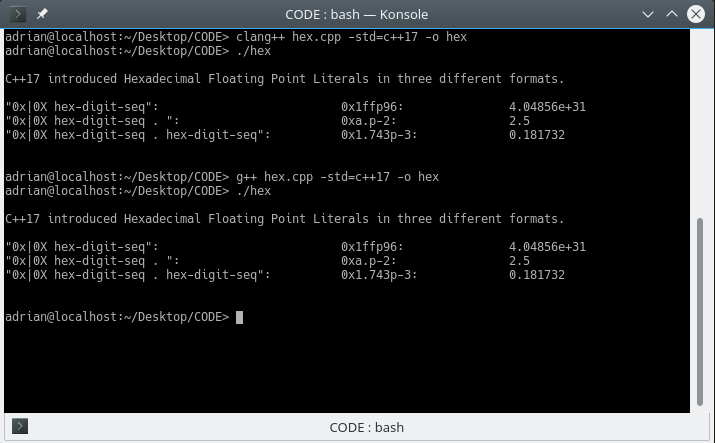Click the terminal cursor at last prompt
The height and width of the screenshot is (443, 715).
point(239,317)
